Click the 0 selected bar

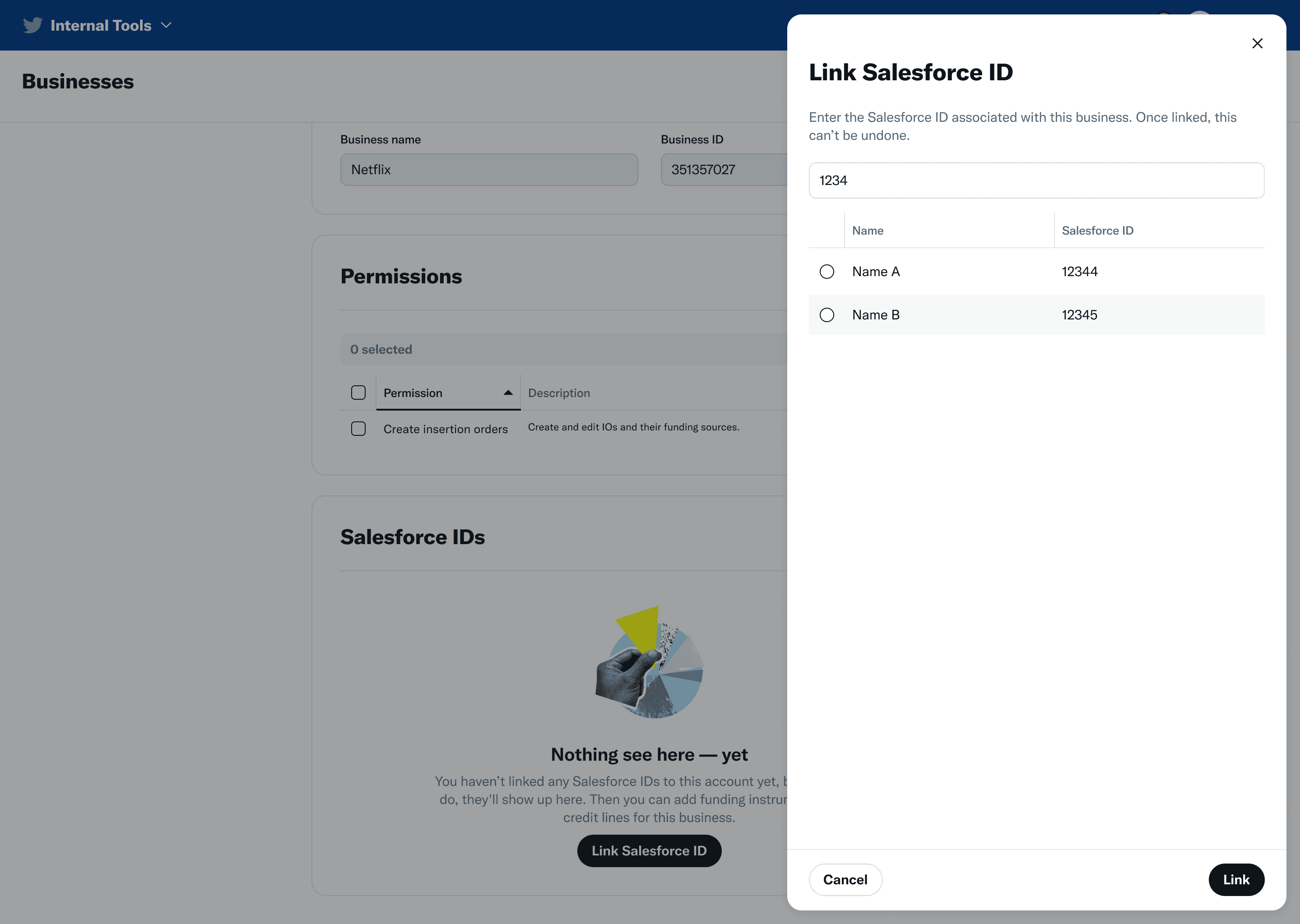[381, 349]
